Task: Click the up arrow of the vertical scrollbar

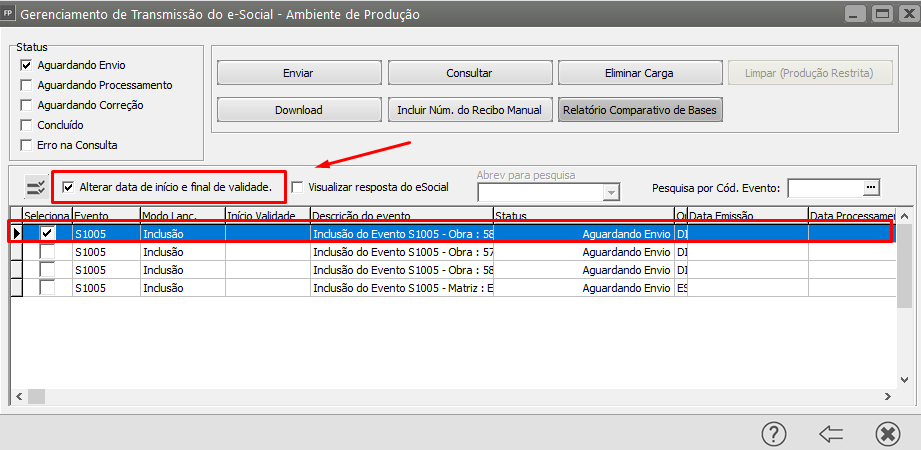Action: [904, 214]
